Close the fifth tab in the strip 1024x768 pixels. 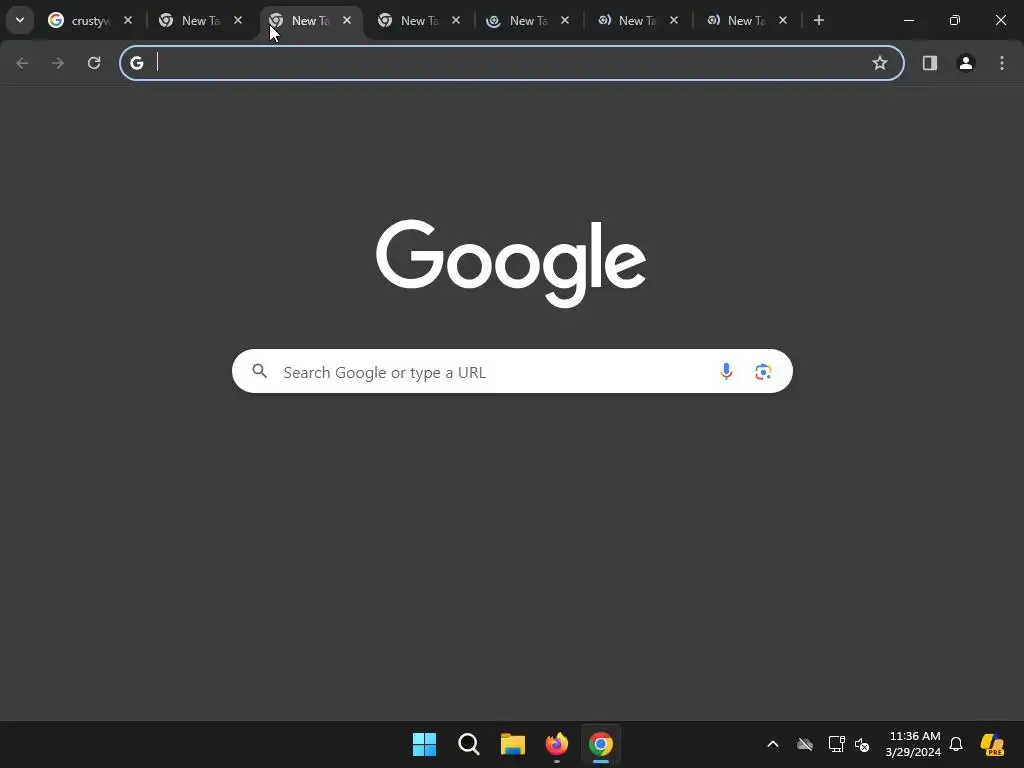coord(565,20)
